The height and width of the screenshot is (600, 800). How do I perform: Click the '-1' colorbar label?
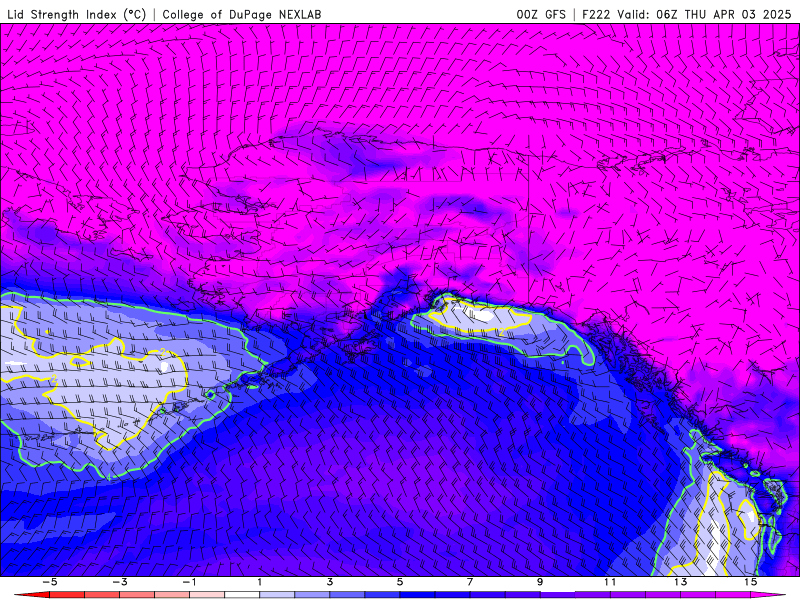pyautogui.click(x=189, y=582)
